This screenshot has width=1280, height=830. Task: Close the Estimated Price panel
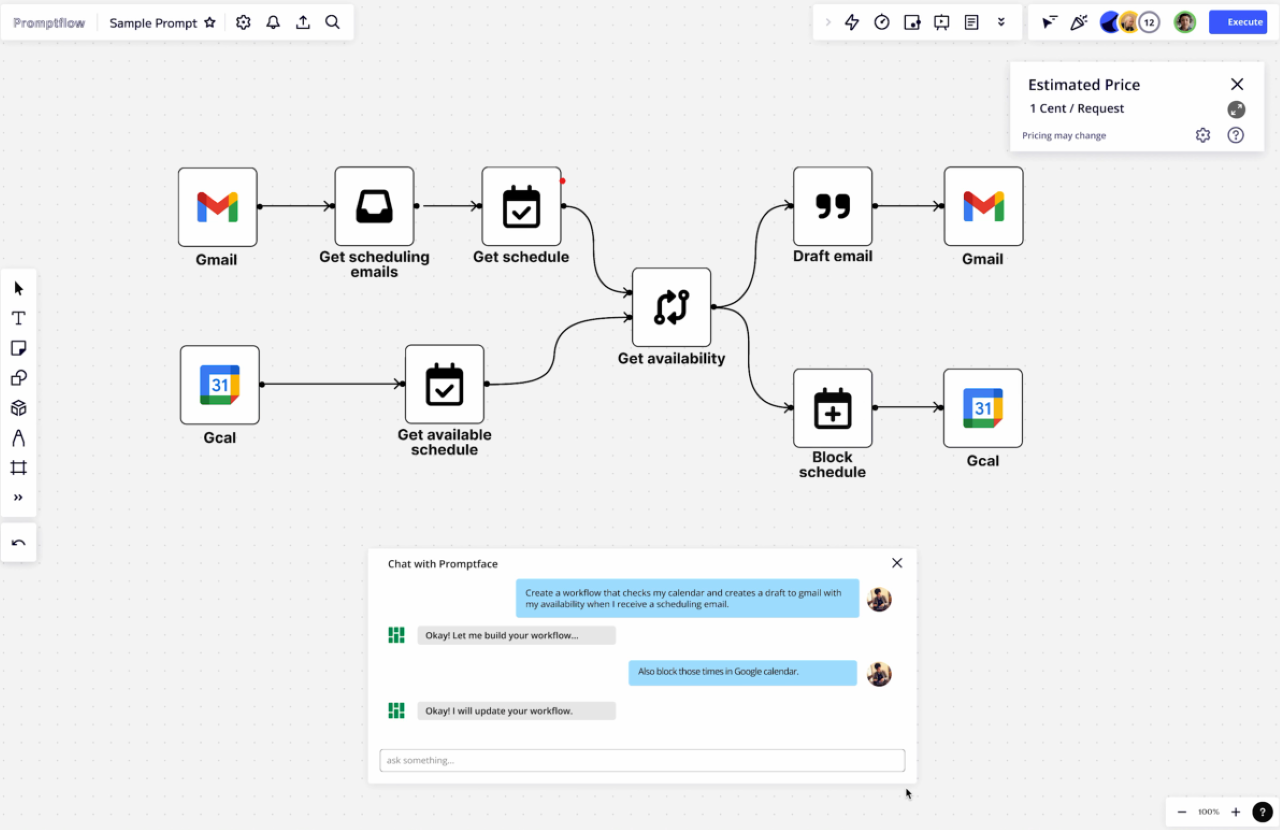tap(1237, 85)
